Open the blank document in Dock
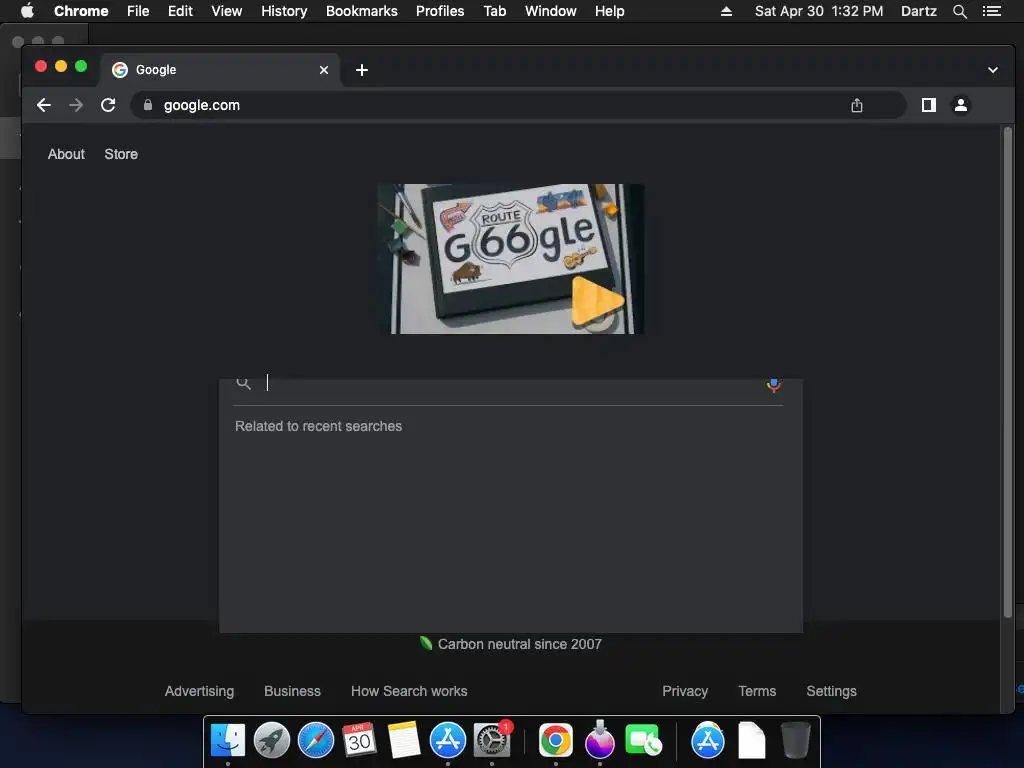The image size is (1024, 768). point(752,741)
